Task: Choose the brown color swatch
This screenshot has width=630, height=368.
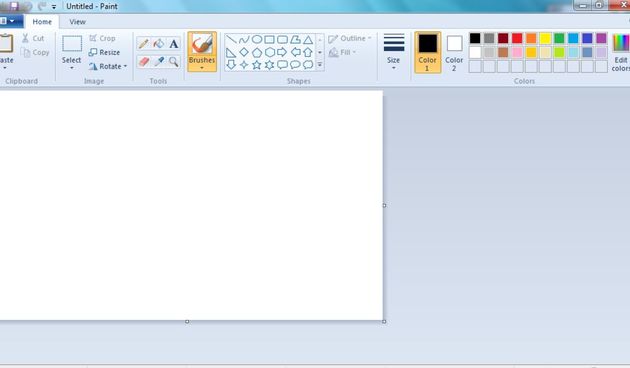Action: coord(503,52)
